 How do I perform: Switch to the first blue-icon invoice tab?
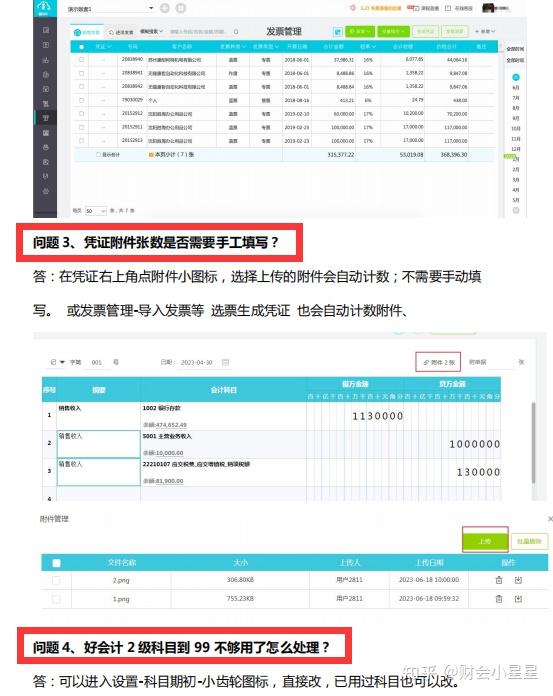[x=87, y=32]
